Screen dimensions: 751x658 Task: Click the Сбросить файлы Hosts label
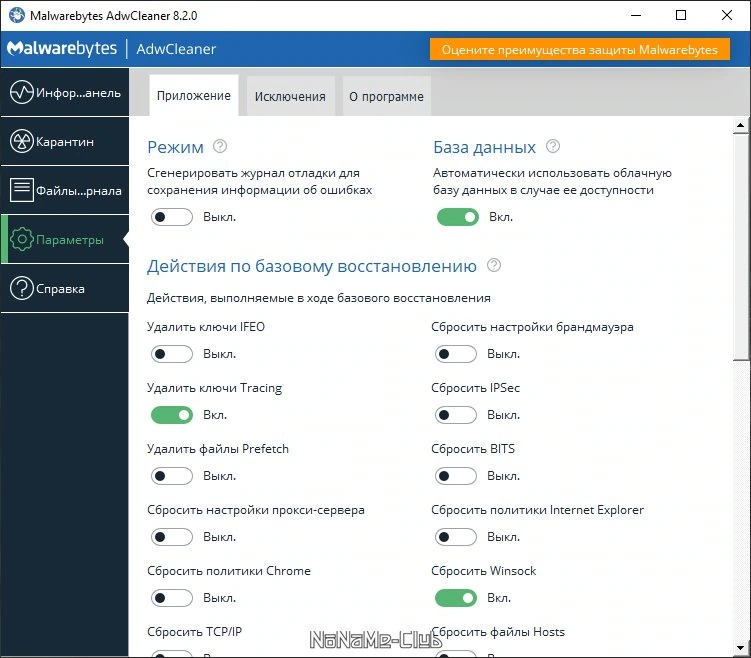pos(498,632)
